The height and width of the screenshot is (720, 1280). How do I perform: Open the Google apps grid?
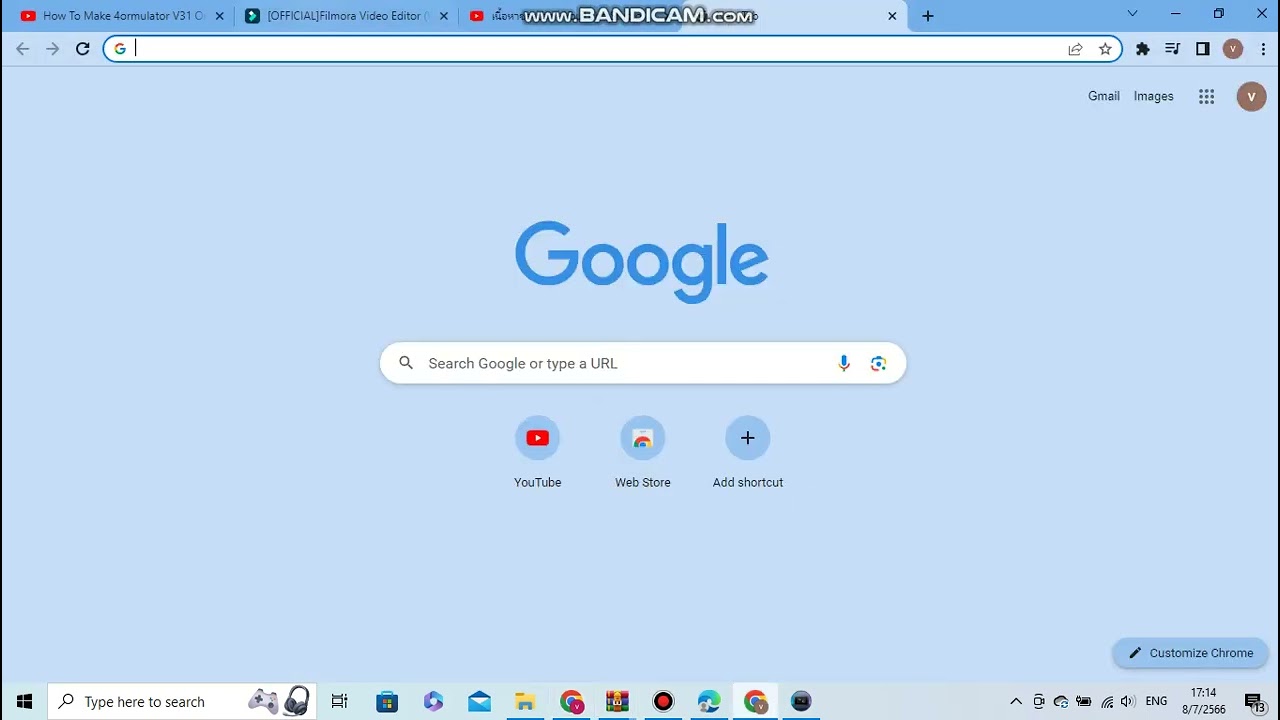point(1207,96)
